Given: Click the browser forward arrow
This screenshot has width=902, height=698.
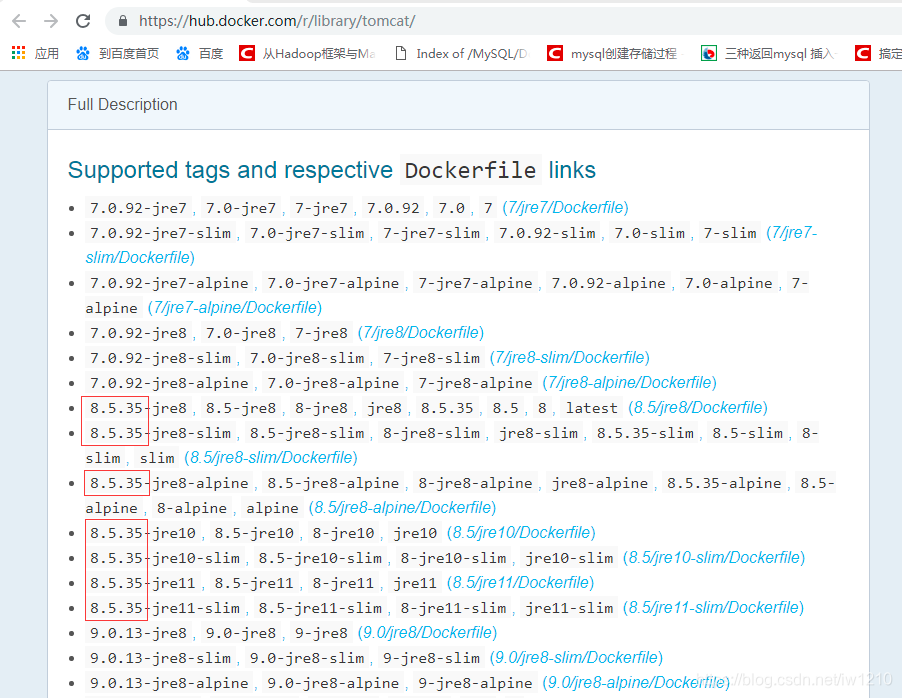Looking at the screenshot, I should tap(51, 21).
